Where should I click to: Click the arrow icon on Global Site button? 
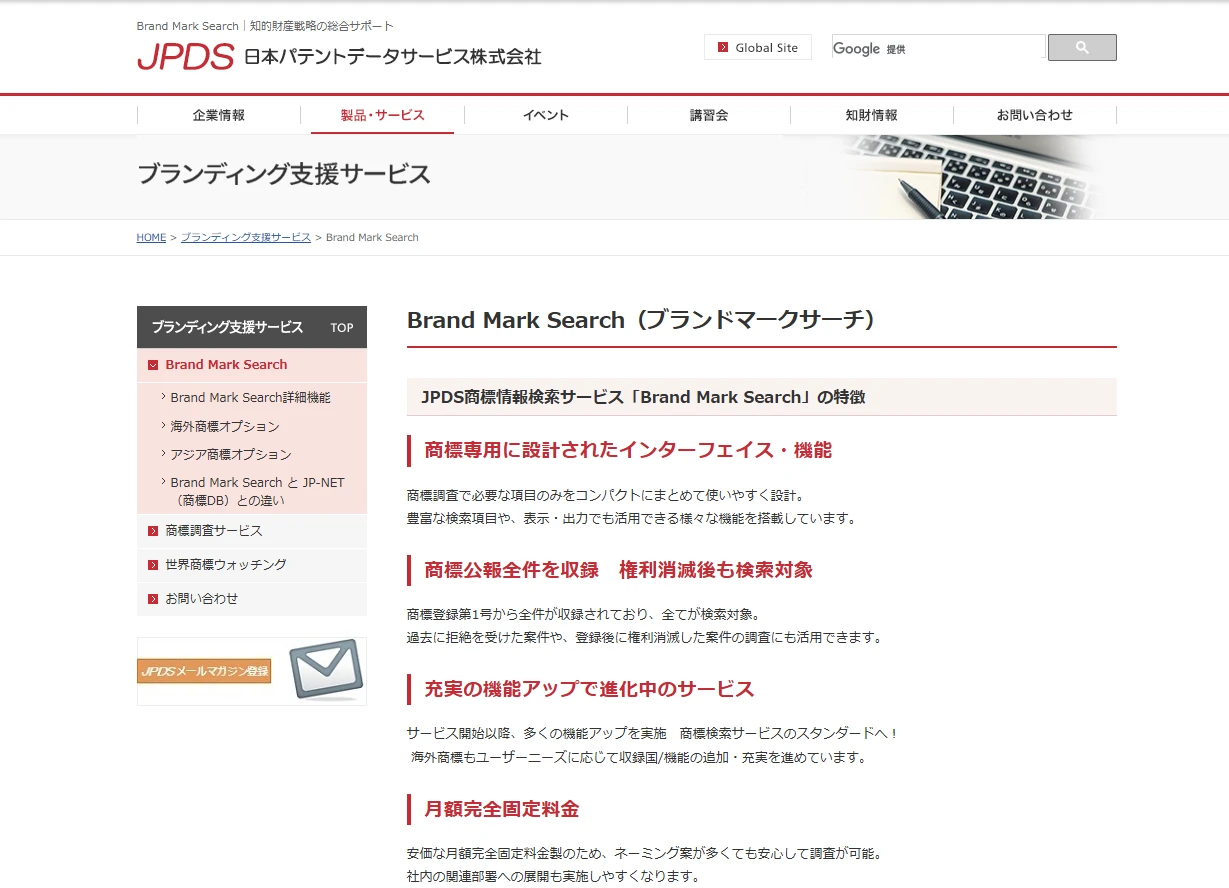pos(722,48)
